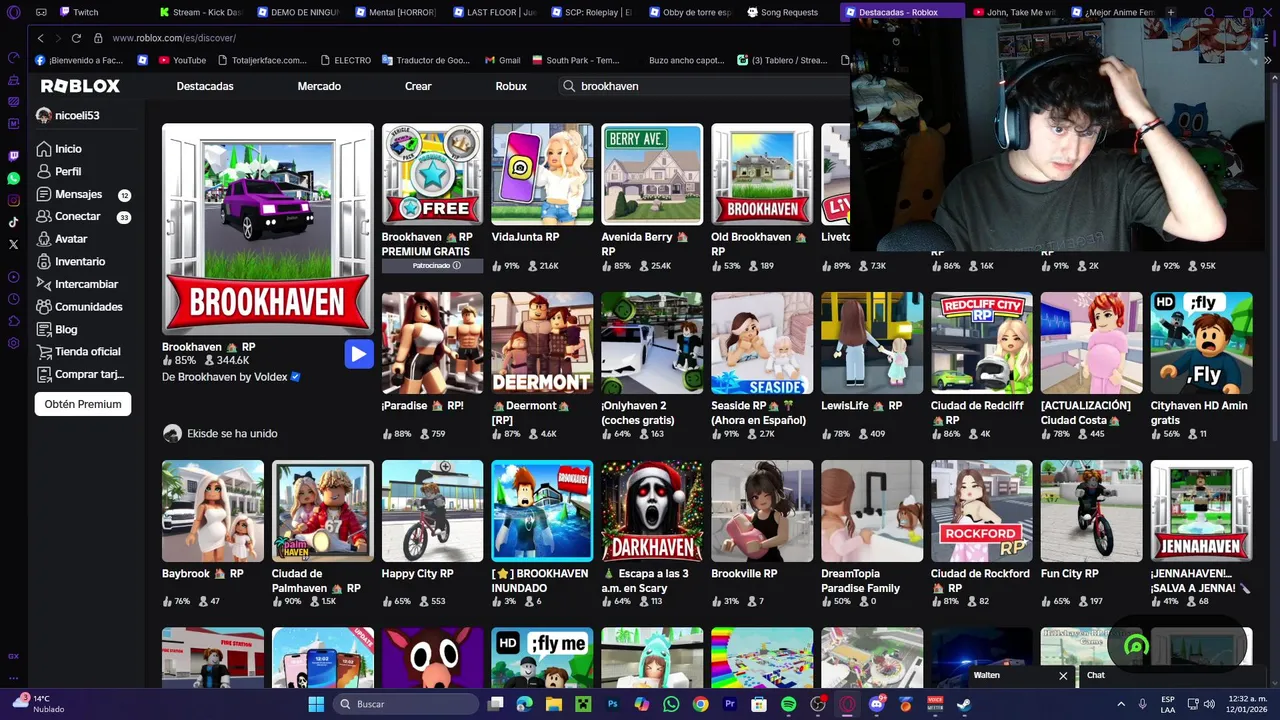Image resolution: width=1280 pixels, height=720 pixels.
Task: Click the browser reload button
Action: click(x=76, y=38)
